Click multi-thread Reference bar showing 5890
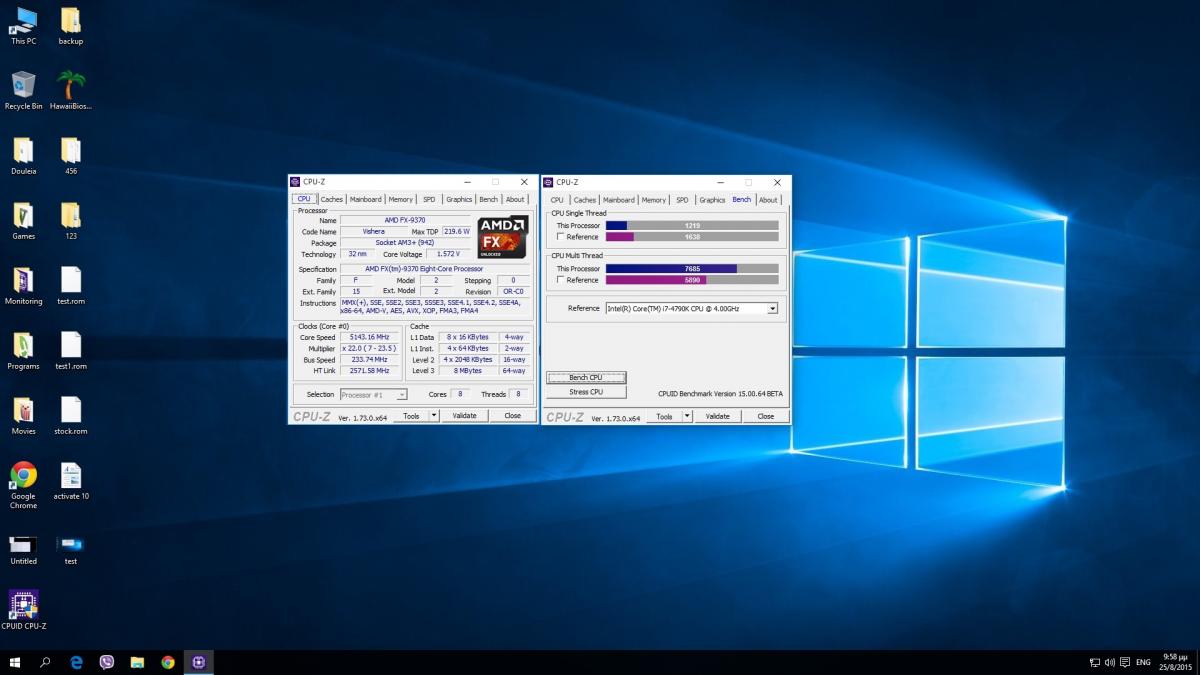Viewport: 1200px width, 675px height. click(692, 280)
